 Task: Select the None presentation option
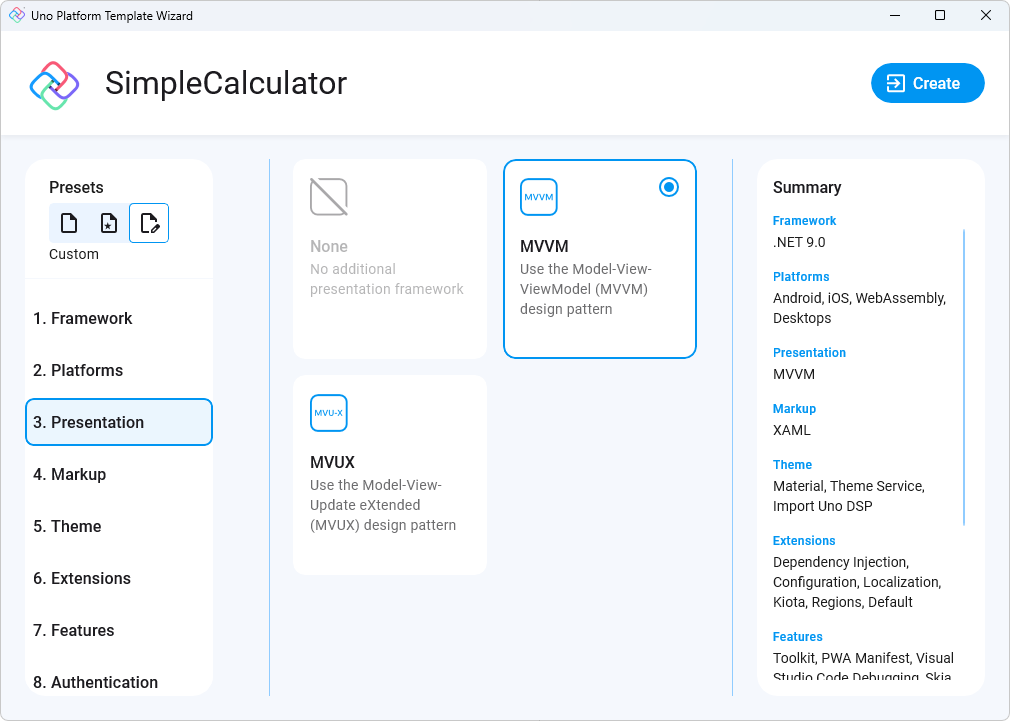pyautogui.click(x=390, y=258)
